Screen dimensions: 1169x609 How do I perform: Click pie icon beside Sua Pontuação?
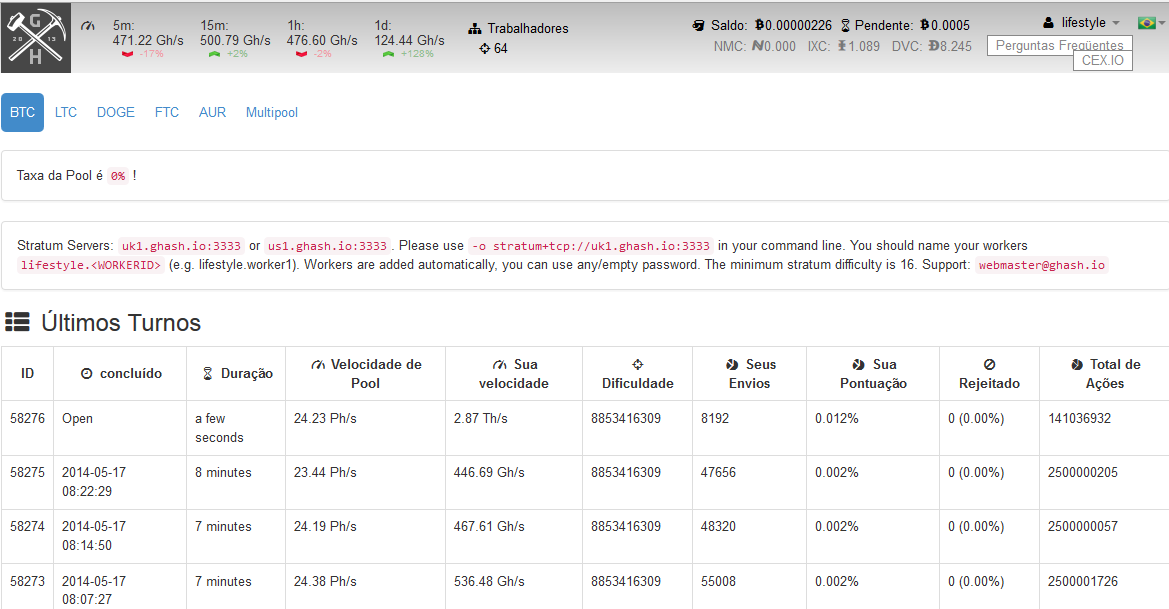click(859, 365)
